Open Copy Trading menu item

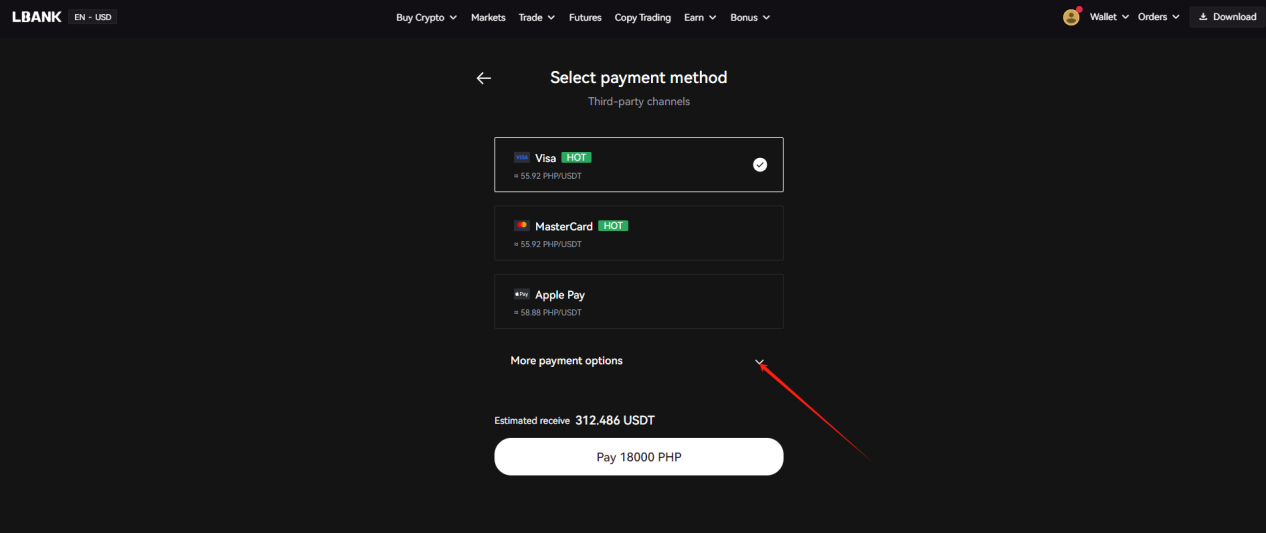pyautogui.click(x=643, y=17)
